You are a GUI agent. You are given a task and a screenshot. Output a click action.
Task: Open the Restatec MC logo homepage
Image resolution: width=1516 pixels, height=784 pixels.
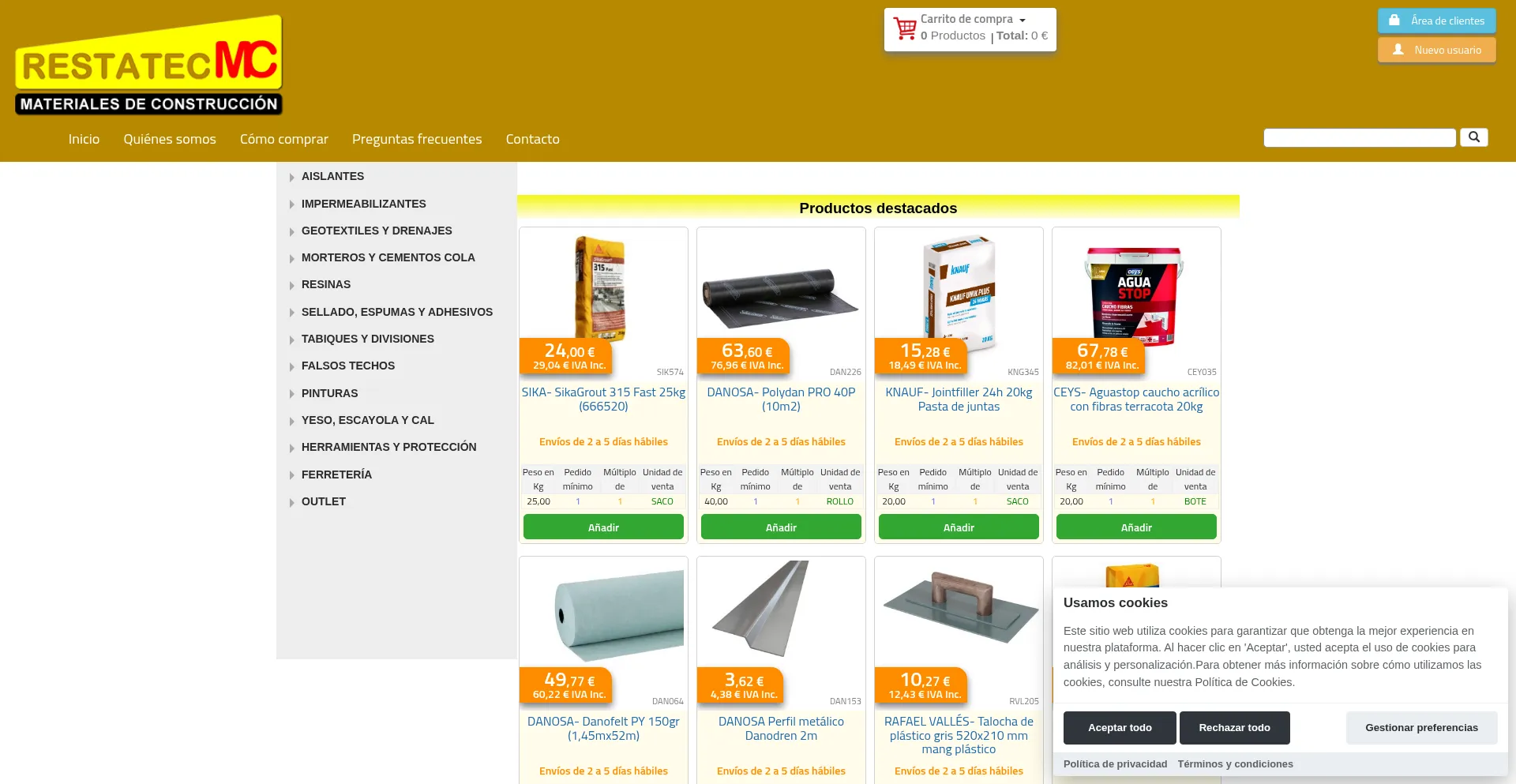tap(148, 66)
